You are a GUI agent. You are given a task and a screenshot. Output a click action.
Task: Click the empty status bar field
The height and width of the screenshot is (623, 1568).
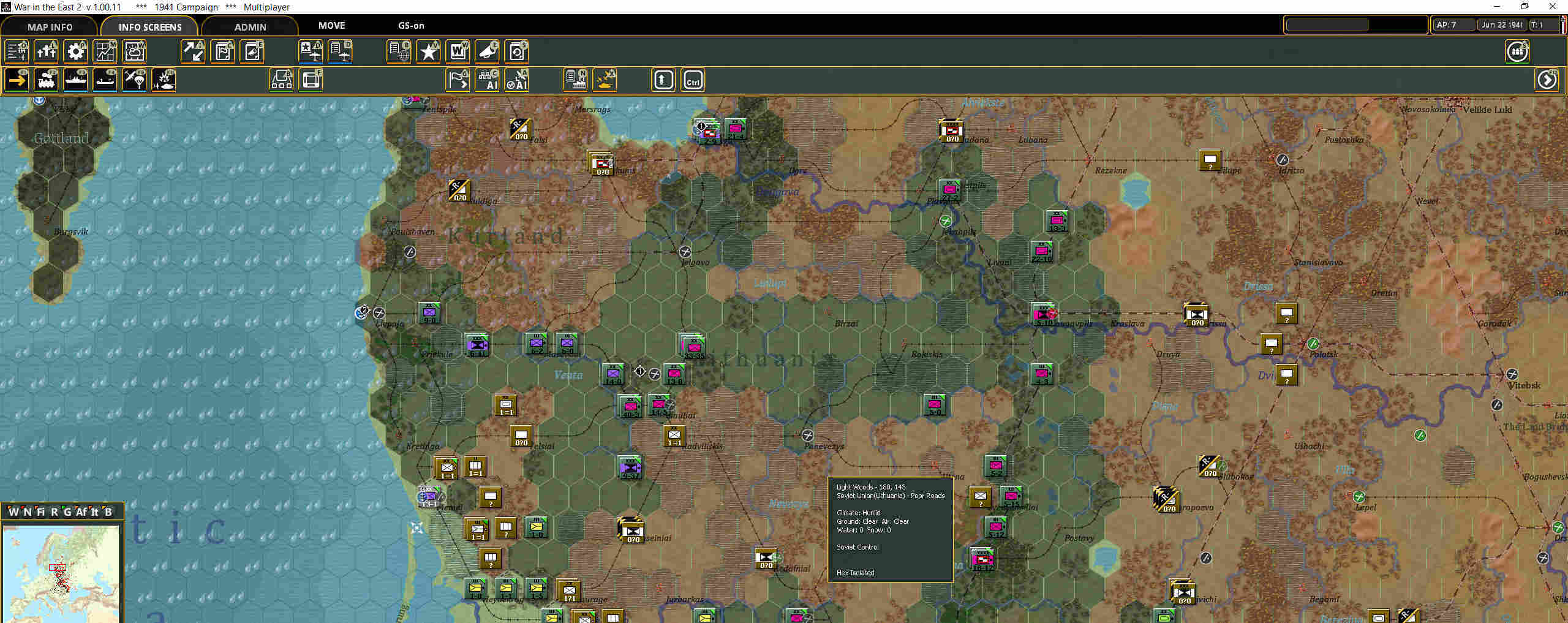coord(1355,25)
